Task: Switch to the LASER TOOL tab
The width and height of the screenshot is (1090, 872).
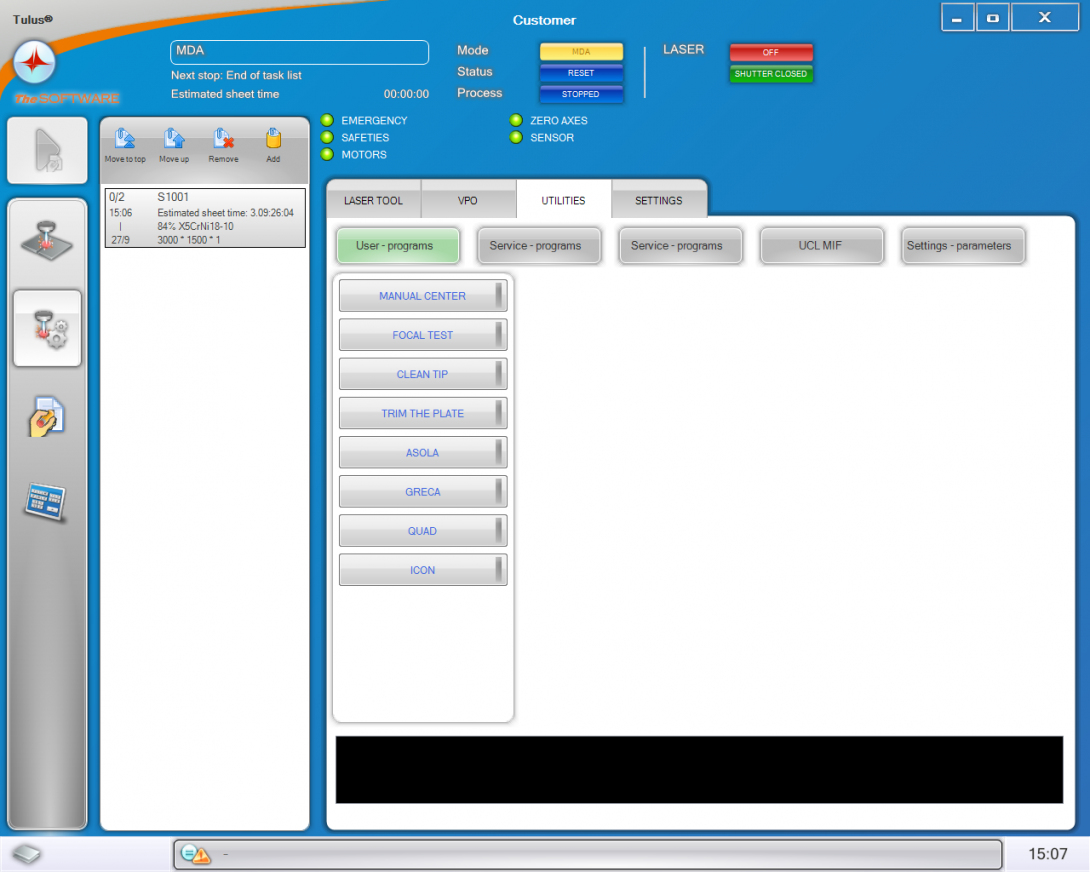Action: point(373,201)
